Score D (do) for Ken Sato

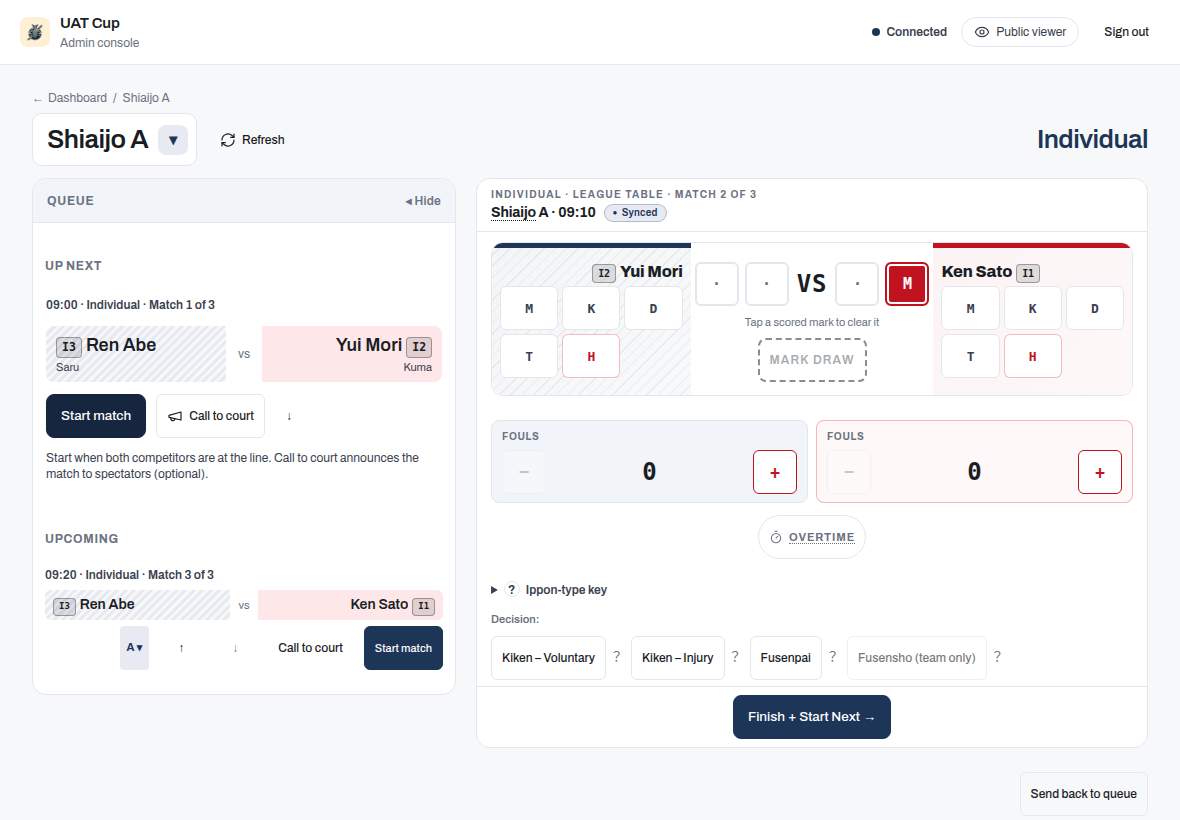pyautogui.click(x=1094, y=308)
